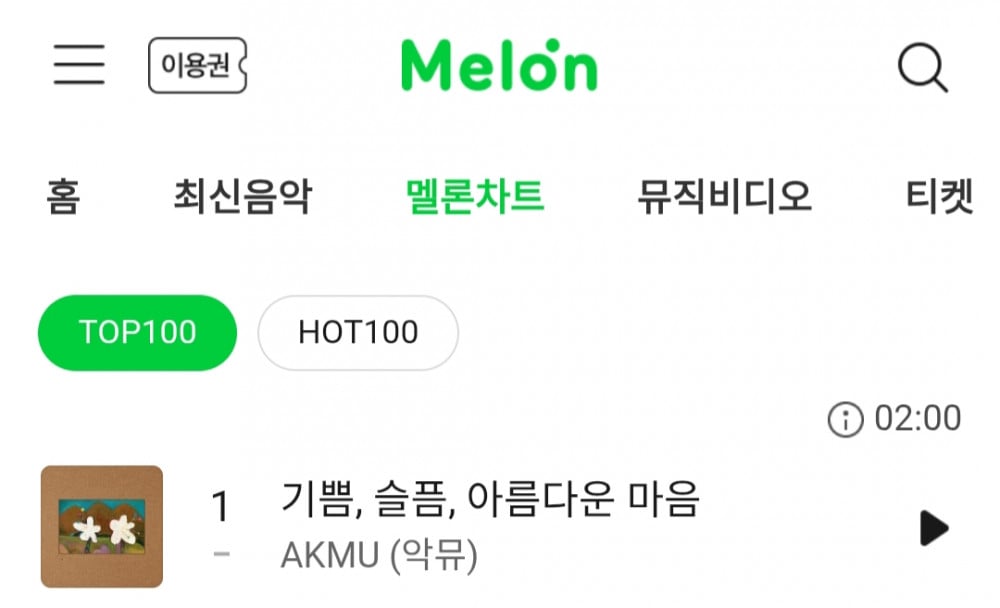1000x608 pixels.
Task: Tap the 이용권 ticket pass button
Action: 197,66
